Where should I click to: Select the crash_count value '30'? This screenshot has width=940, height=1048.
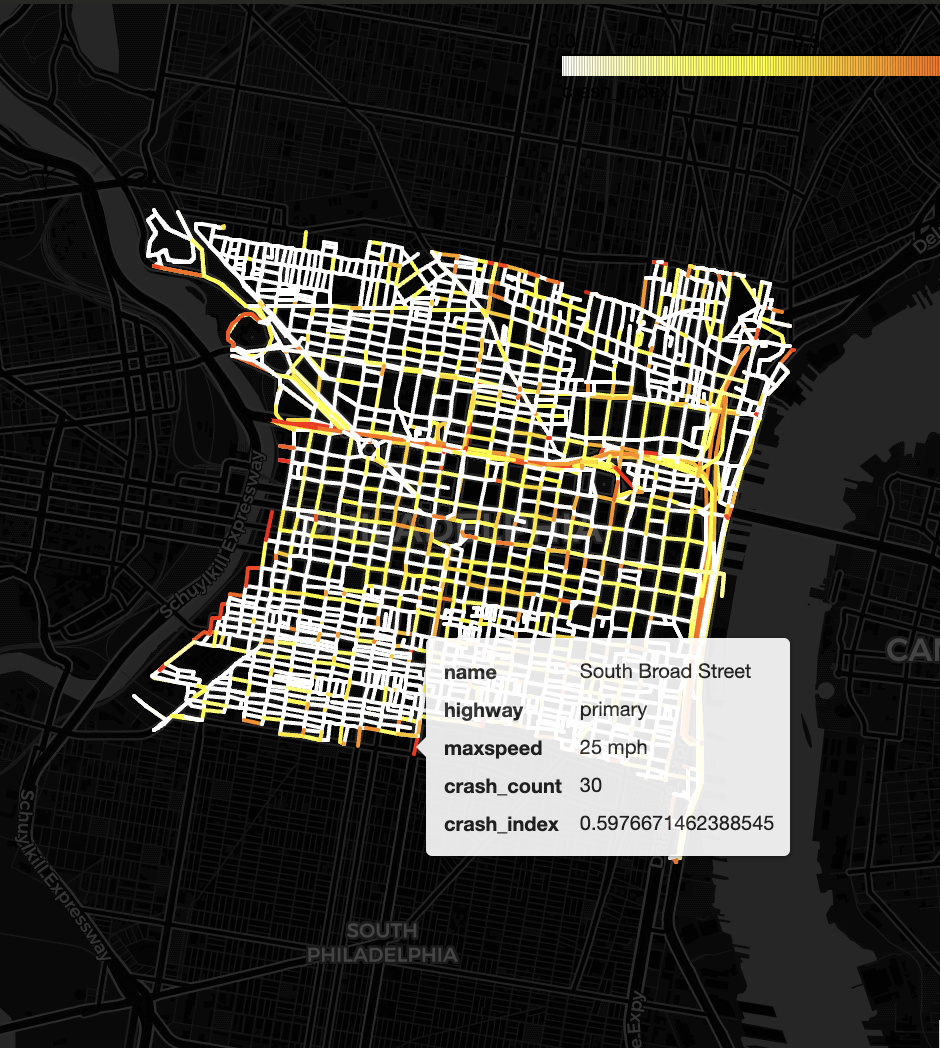(x=590, y=785)
